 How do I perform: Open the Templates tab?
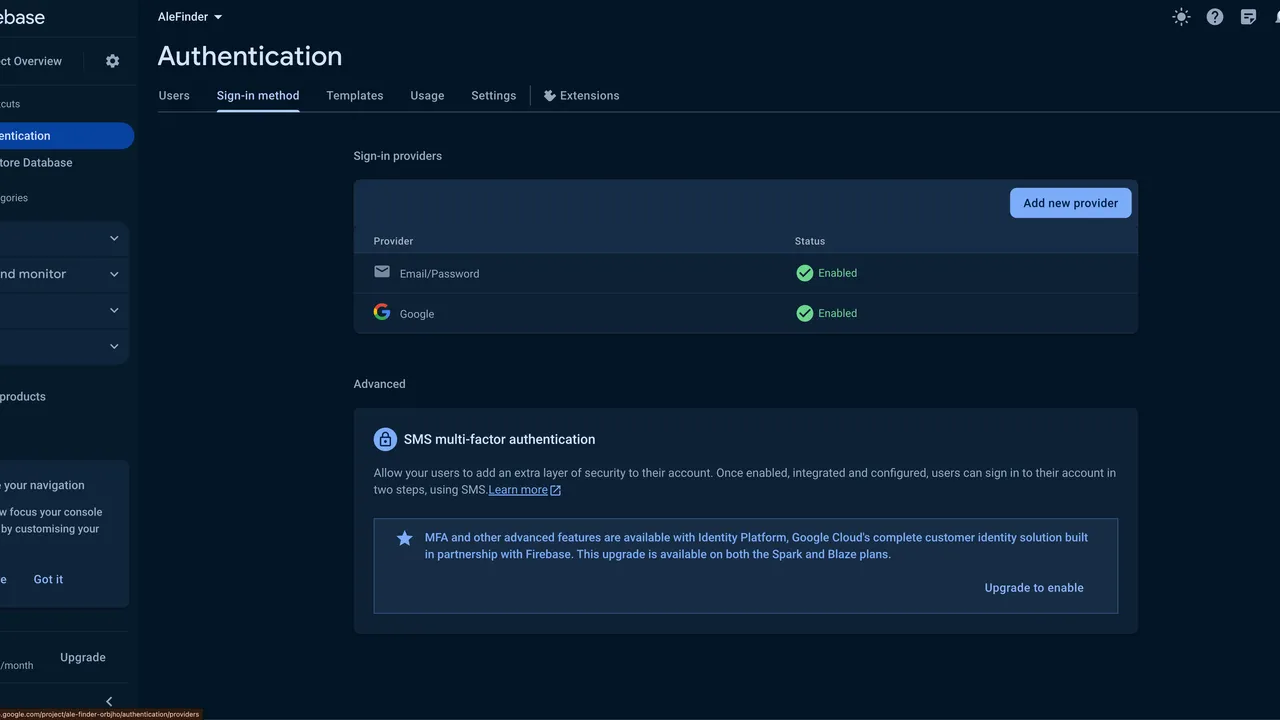coord(355,96)
